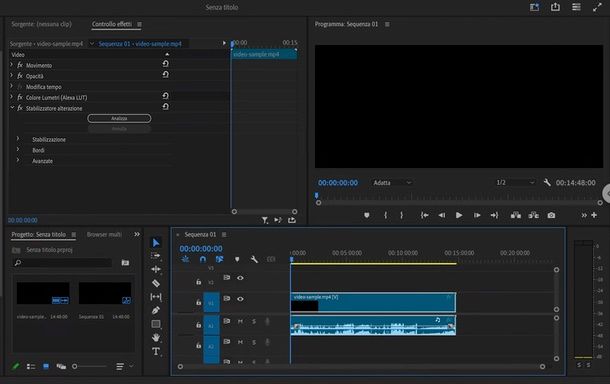610x384 pixels.
Task: Open Controllo effetti panel menu
Action: click(139, 24)
